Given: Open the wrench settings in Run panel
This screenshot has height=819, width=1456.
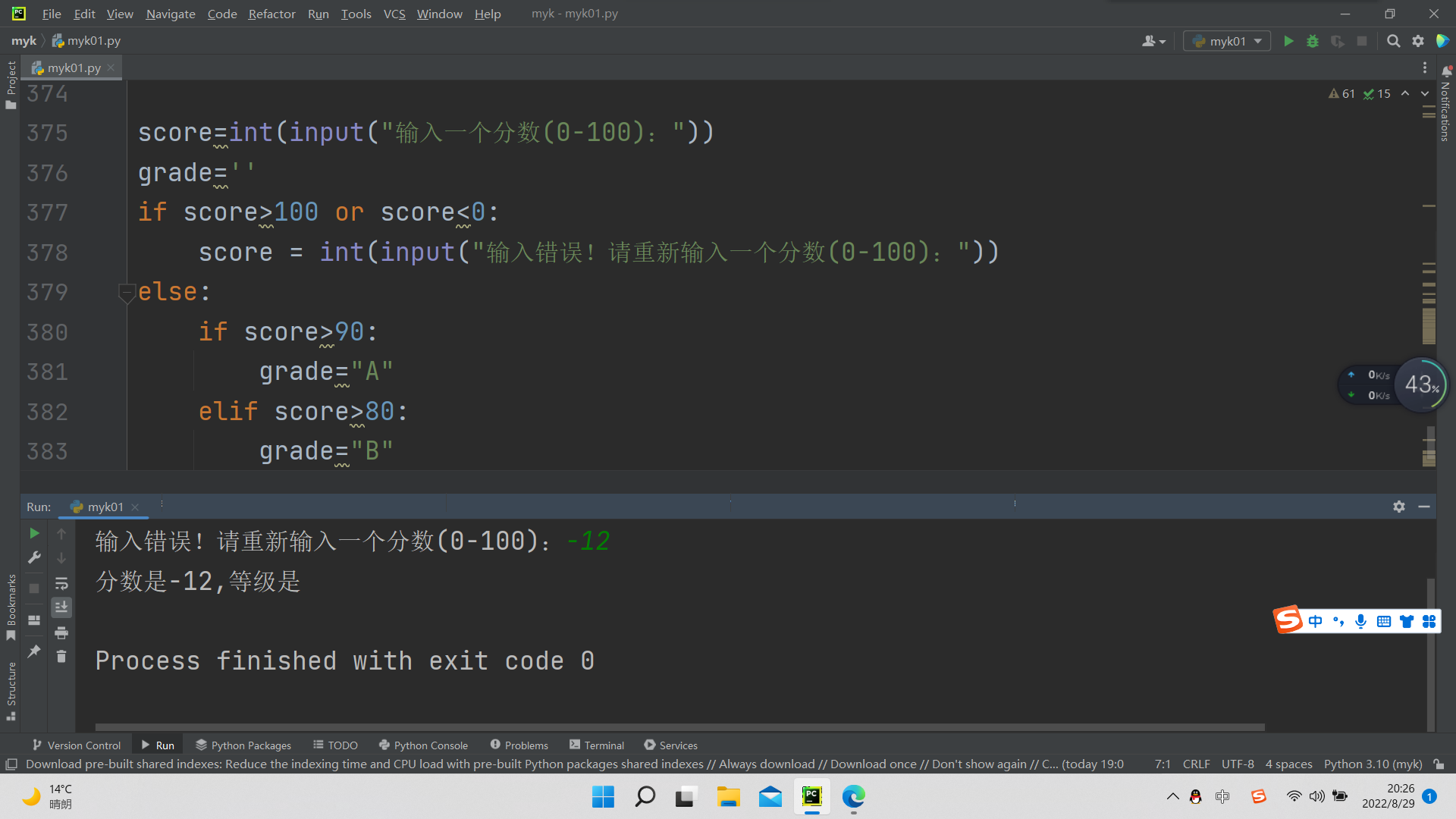Looking at the screenshot, I should (34, 557).
